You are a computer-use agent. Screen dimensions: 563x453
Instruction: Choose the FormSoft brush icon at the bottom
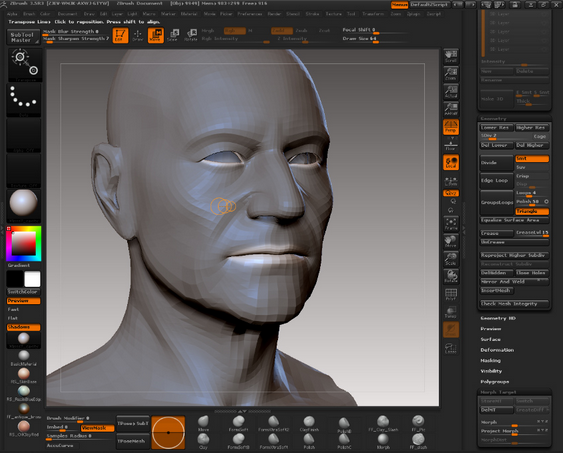(238, 424)
